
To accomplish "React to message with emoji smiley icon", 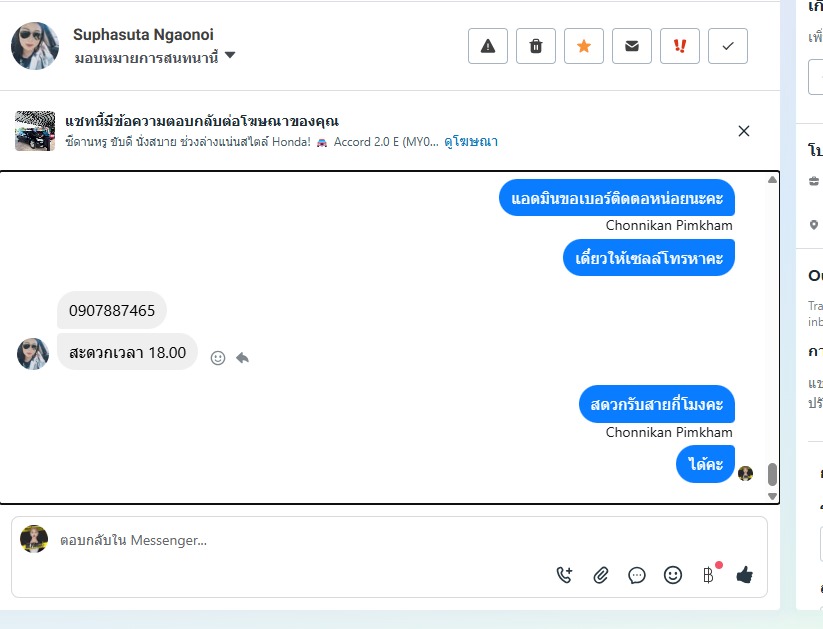I will [x=218, y=358].
